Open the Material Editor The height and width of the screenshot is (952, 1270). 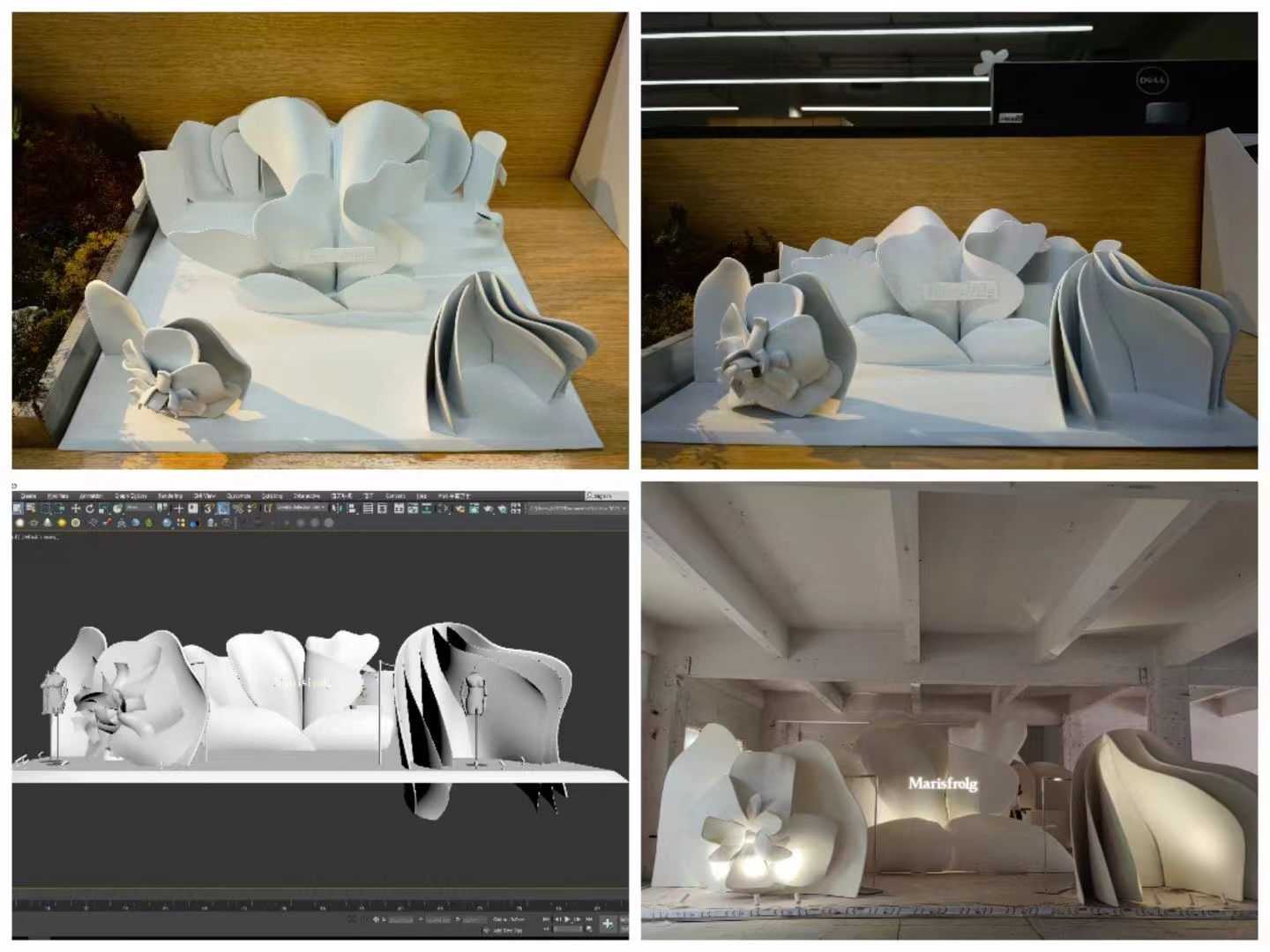click(444, 509)
